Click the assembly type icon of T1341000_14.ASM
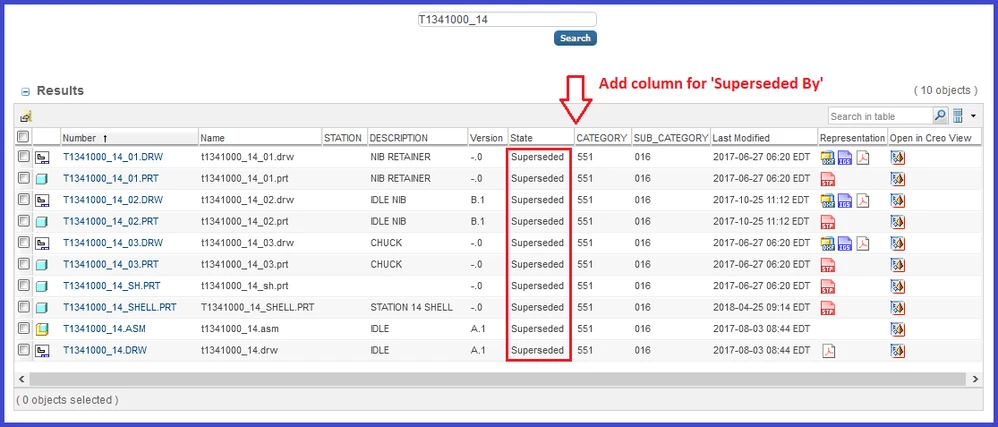The width and height of the screenshot is (998, 427). click(43, 330)
